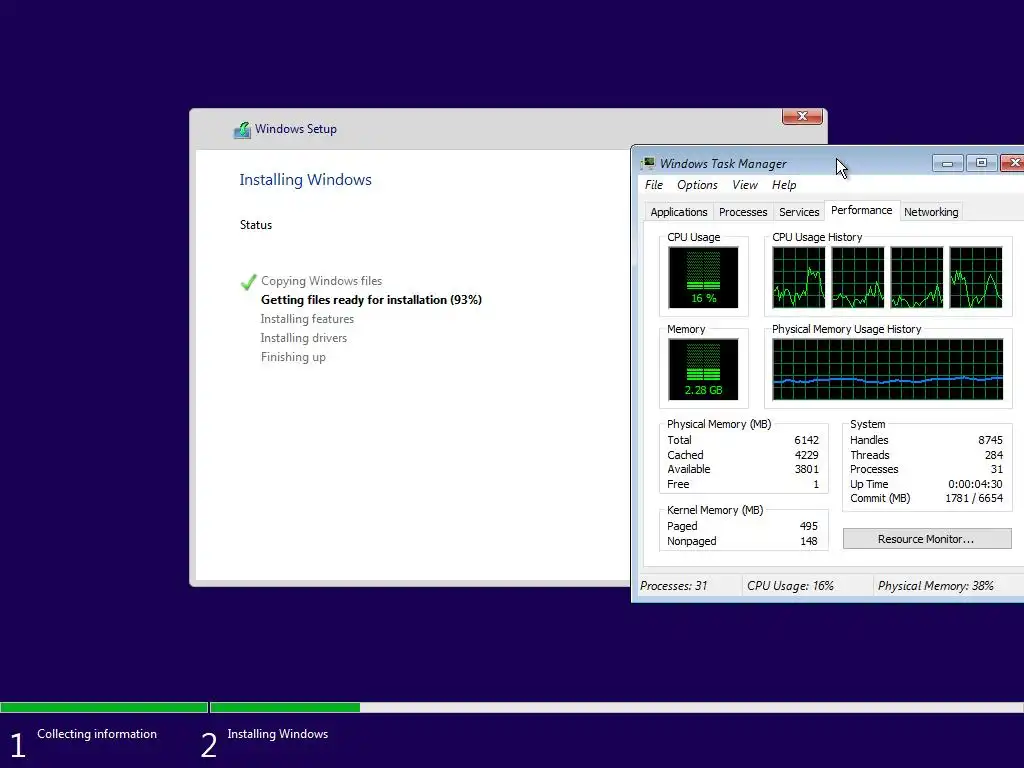The width and height of the screenshot is (1024, 768).
Task: Click the Memory 2.28 GB gauge
Action: pos(703,370)
